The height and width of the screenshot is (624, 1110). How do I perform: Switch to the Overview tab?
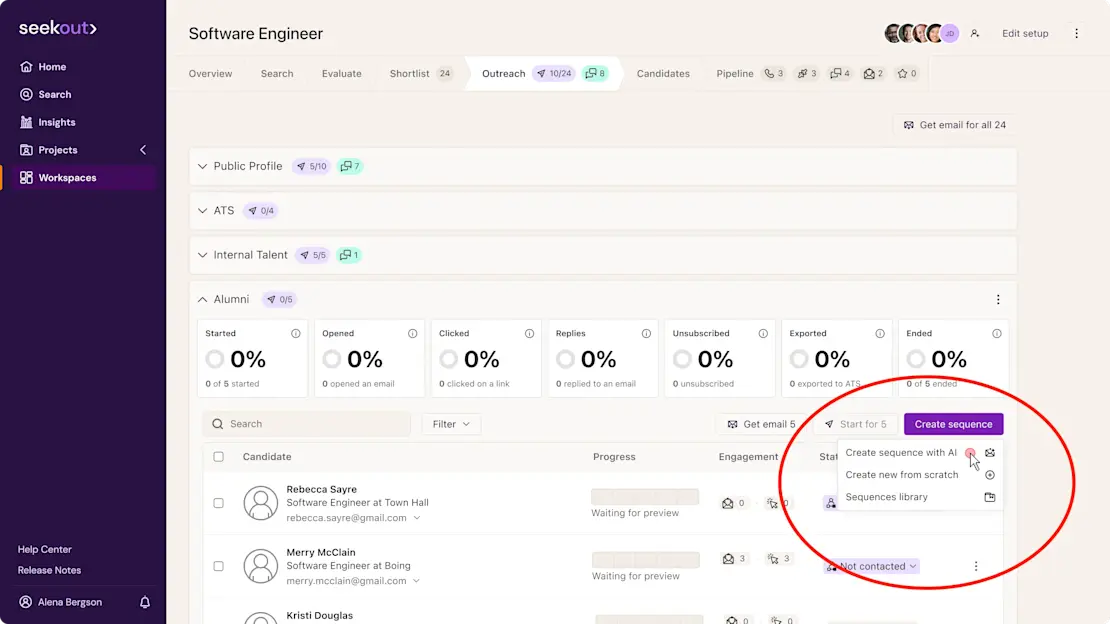coord(210,74)
